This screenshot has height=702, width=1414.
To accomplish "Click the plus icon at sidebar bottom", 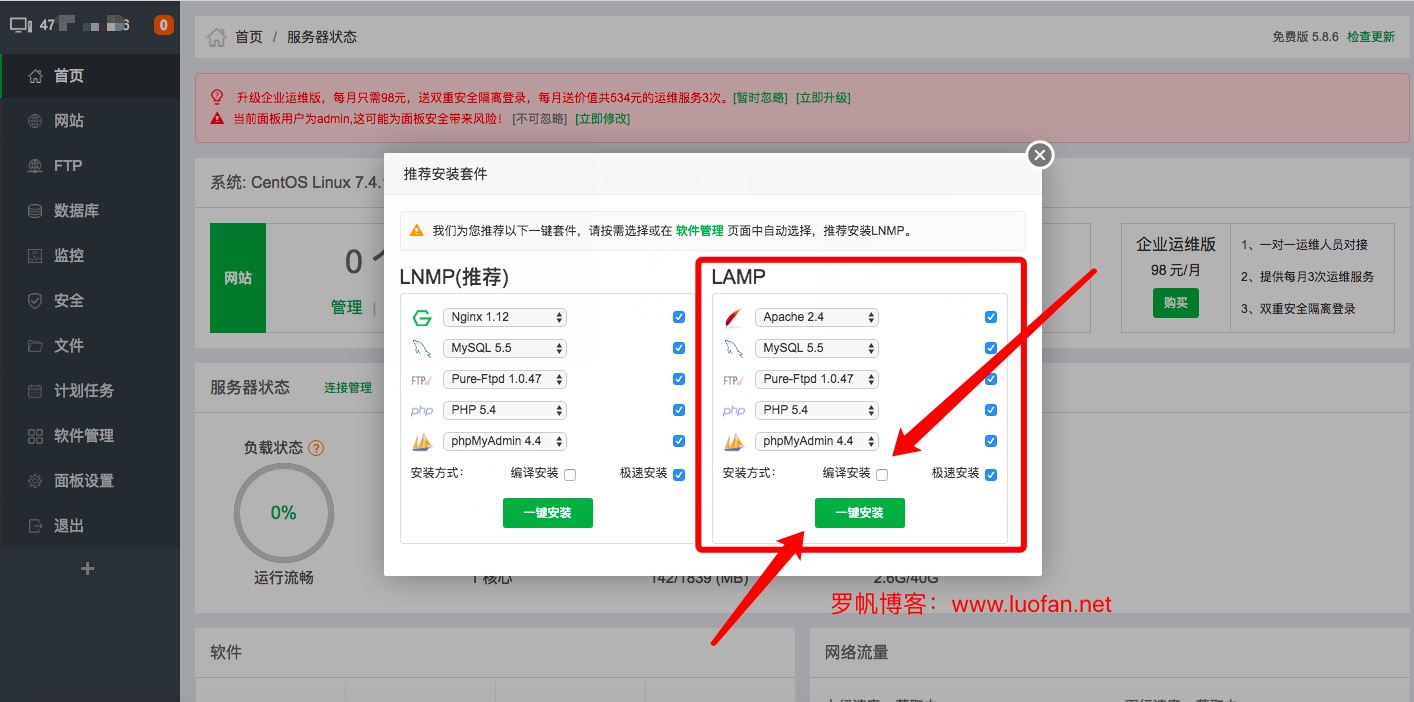I will pyautogui.click(x=87, y=568).
